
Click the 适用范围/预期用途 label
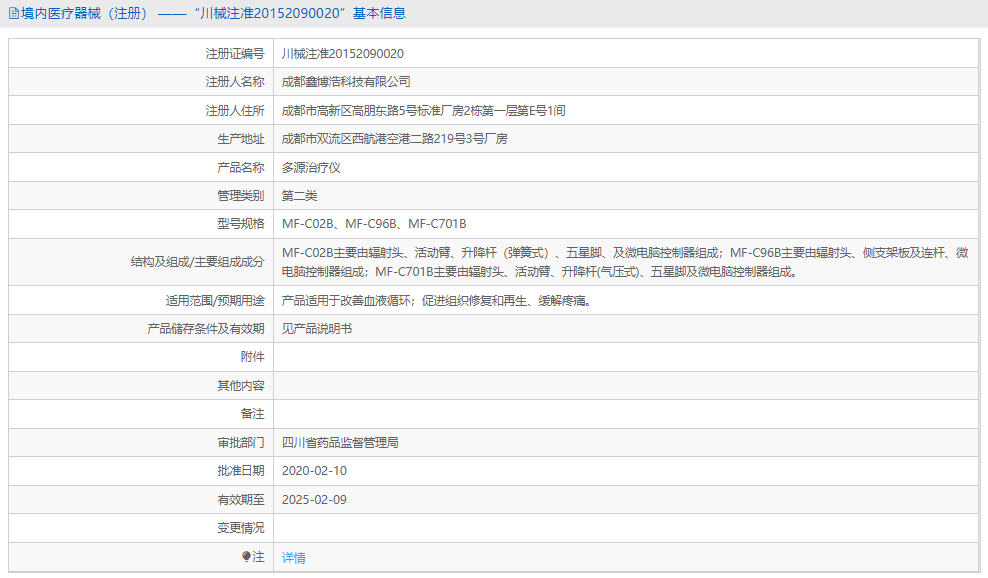[x=215, y=301]
